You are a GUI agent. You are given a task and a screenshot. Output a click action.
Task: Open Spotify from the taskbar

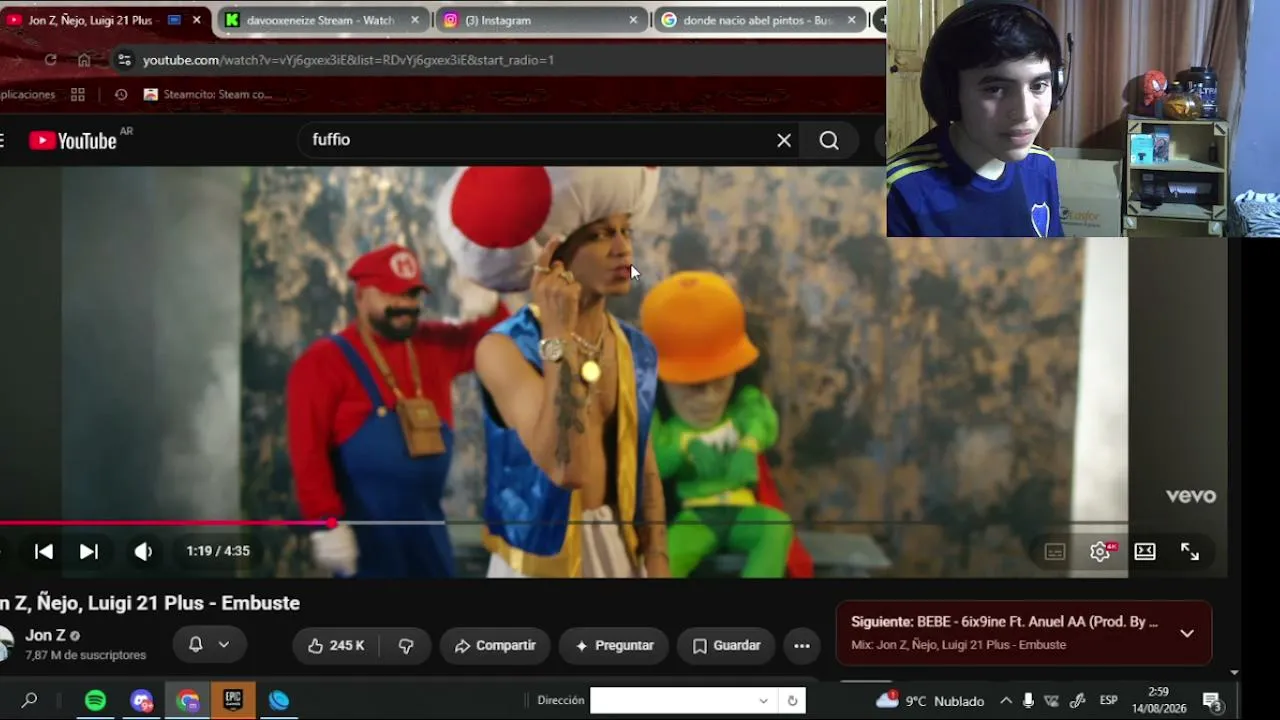[95, 700]
